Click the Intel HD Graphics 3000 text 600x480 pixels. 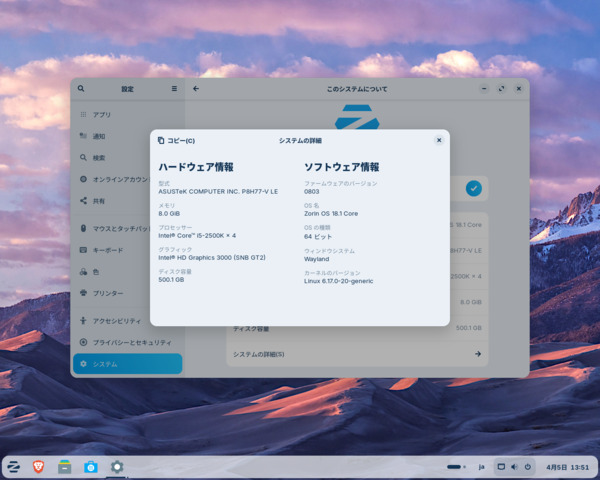point(212,258)
